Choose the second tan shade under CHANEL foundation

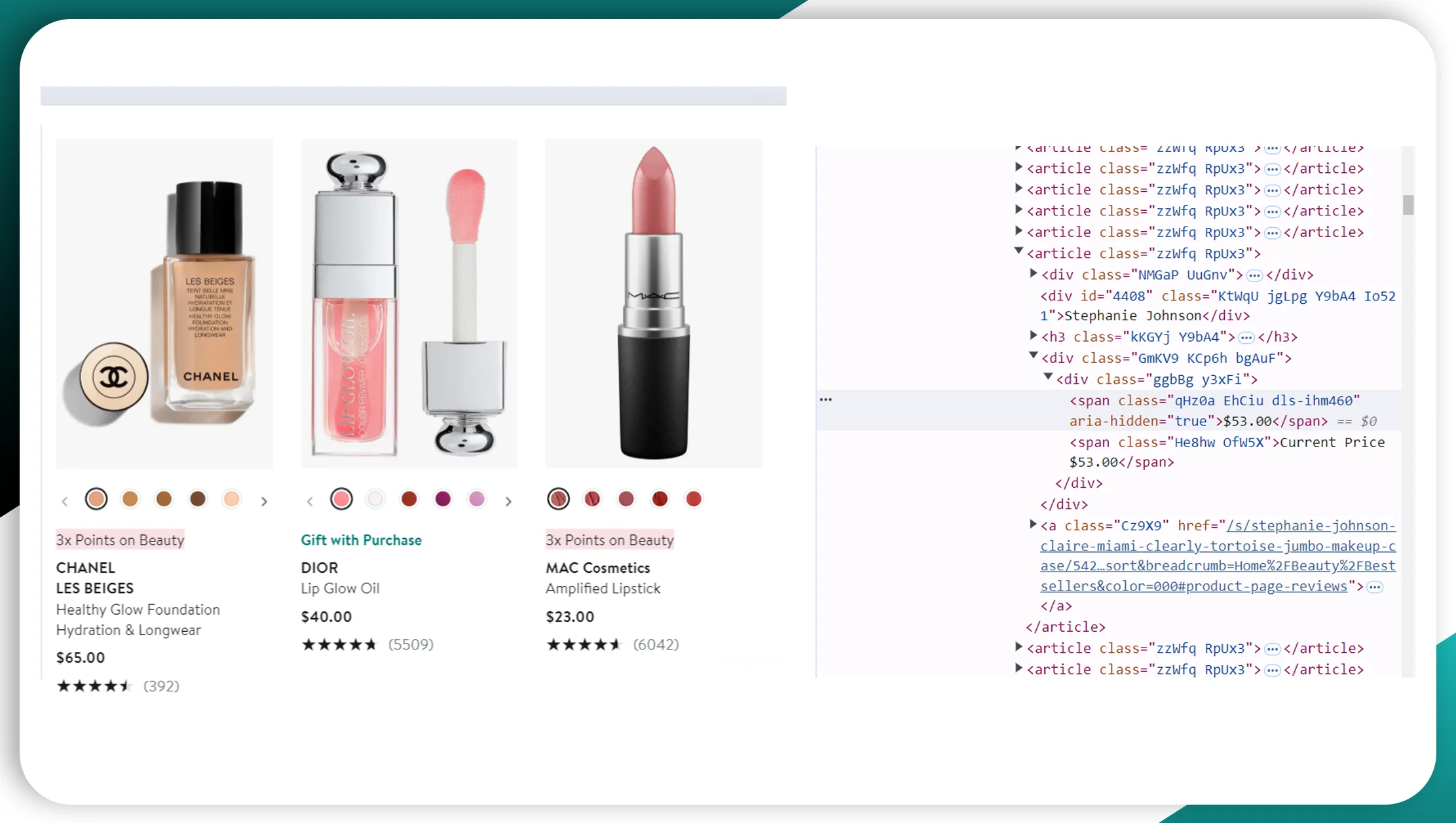click(130, 499)
